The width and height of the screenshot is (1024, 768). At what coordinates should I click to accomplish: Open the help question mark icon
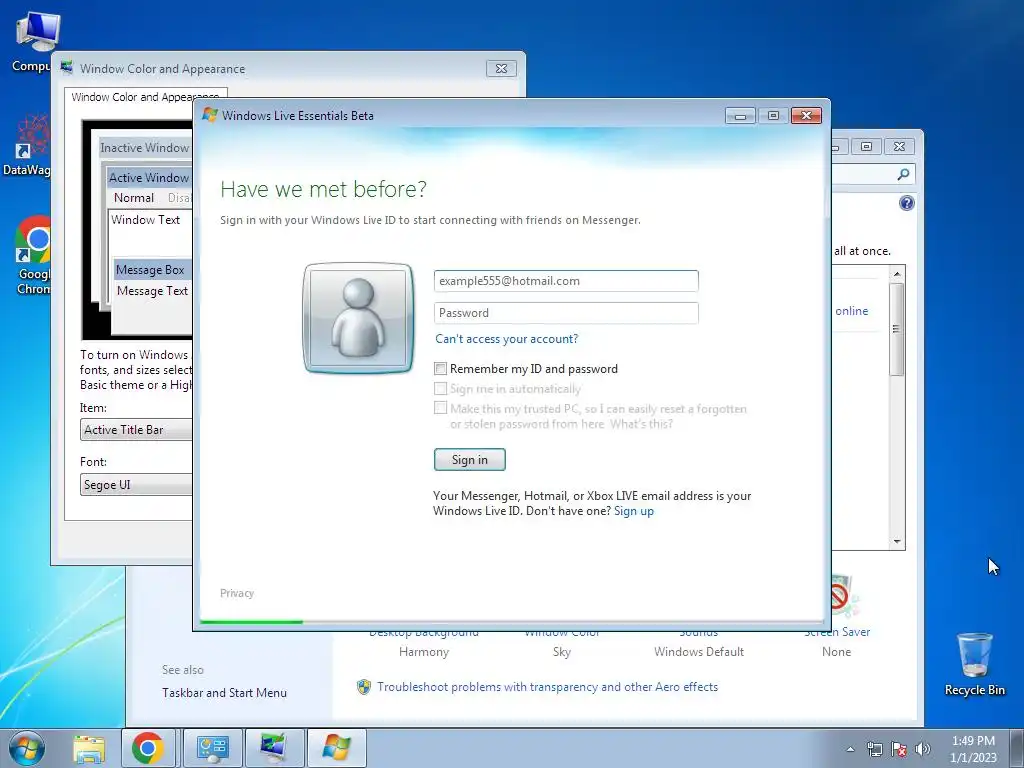(x=906, y=203)
